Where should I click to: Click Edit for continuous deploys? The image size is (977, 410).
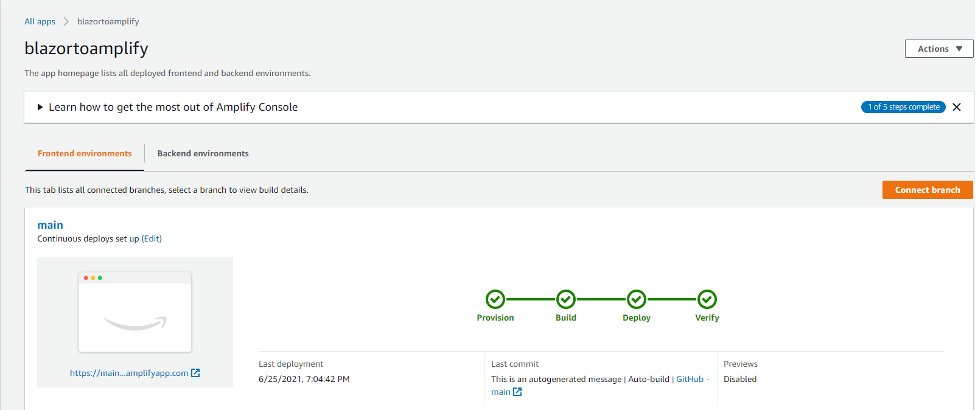click(151, 239)
